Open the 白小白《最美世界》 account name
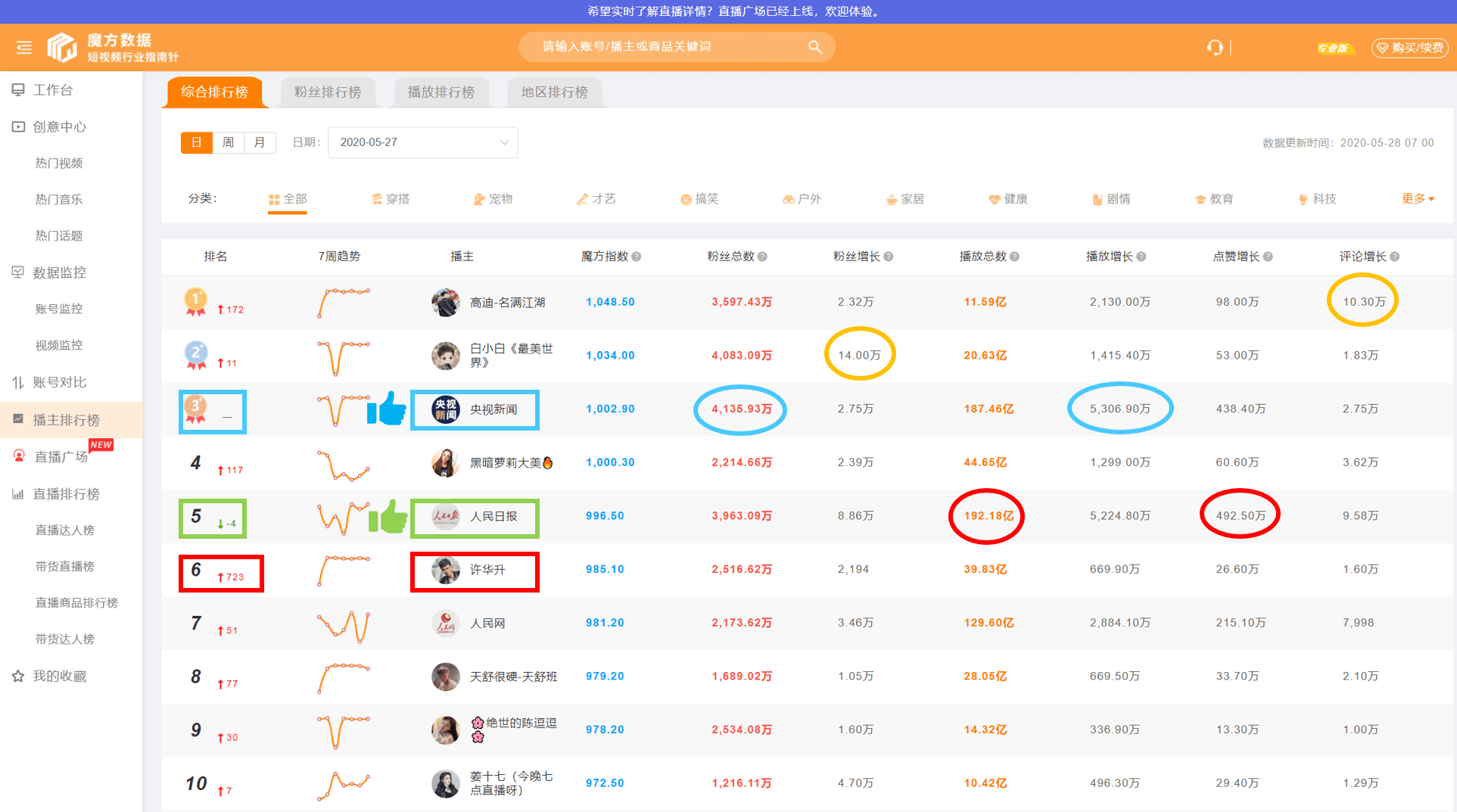The image size is (1457, 812). (x=512, y=355)
